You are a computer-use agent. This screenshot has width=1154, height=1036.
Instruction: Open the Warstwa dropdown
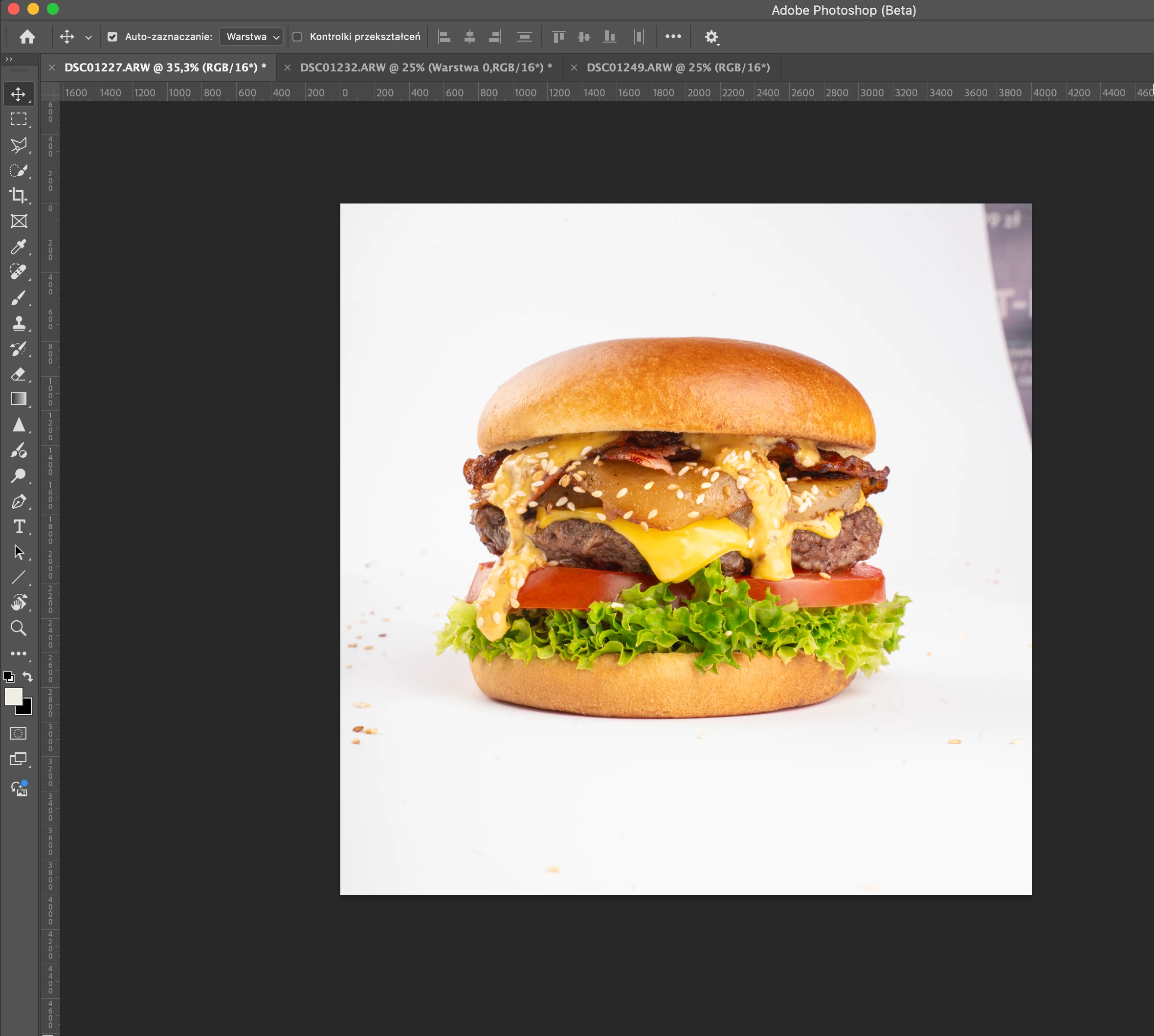point(251,37)
